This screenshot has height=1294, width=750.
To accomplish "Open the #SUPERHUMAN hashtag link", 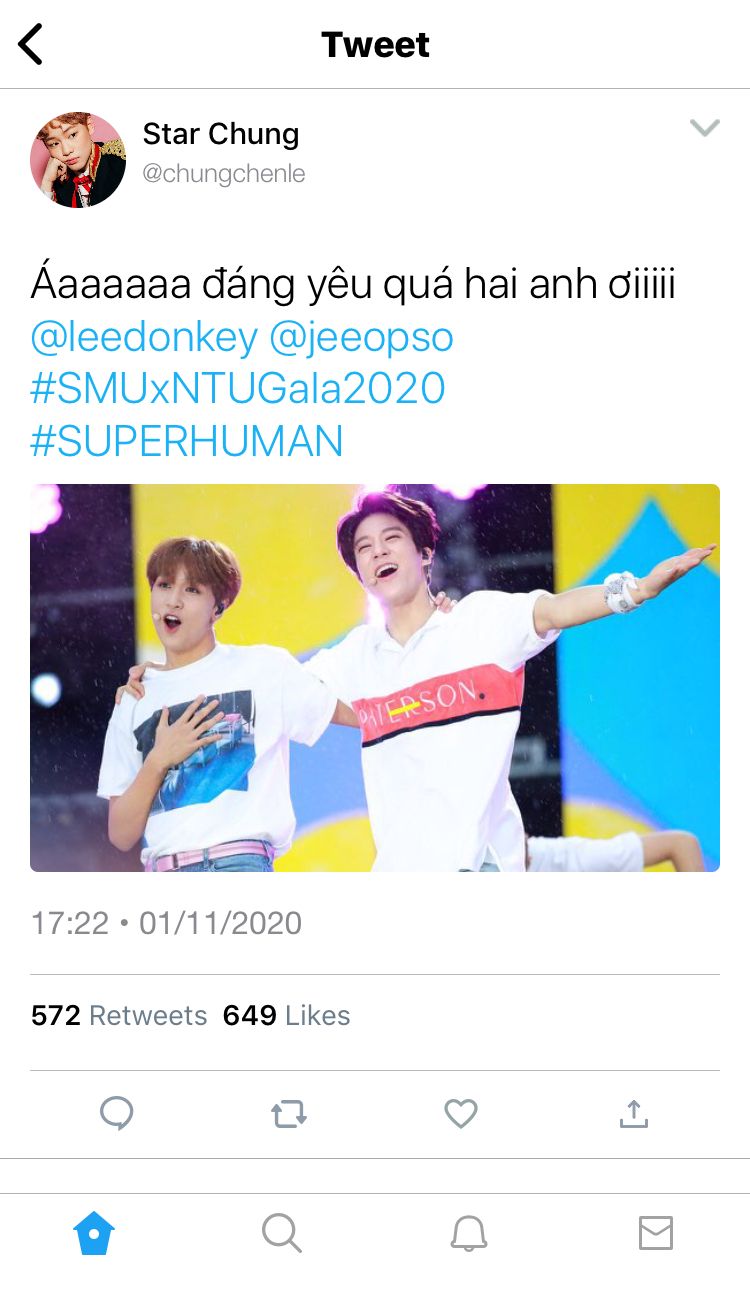I will pyautogui.click(x=187, y=441).
